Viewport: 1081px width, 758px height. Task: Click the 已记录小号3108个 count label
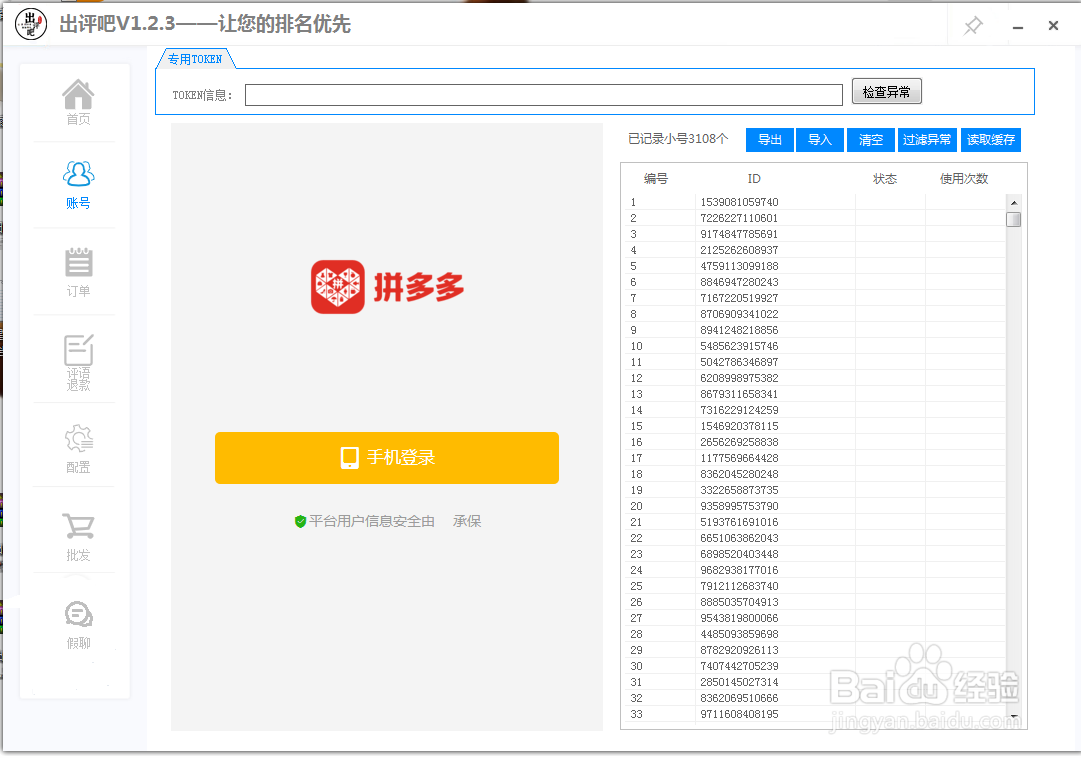click(x=678, y=139)
